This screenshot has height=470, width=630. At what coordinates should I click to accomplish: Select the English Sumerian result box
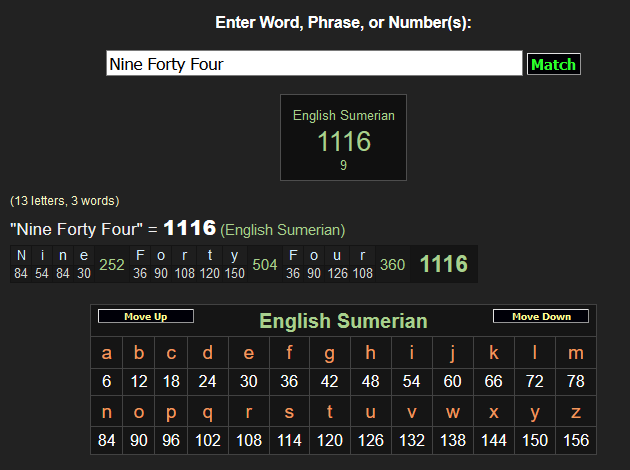point(343,138)
